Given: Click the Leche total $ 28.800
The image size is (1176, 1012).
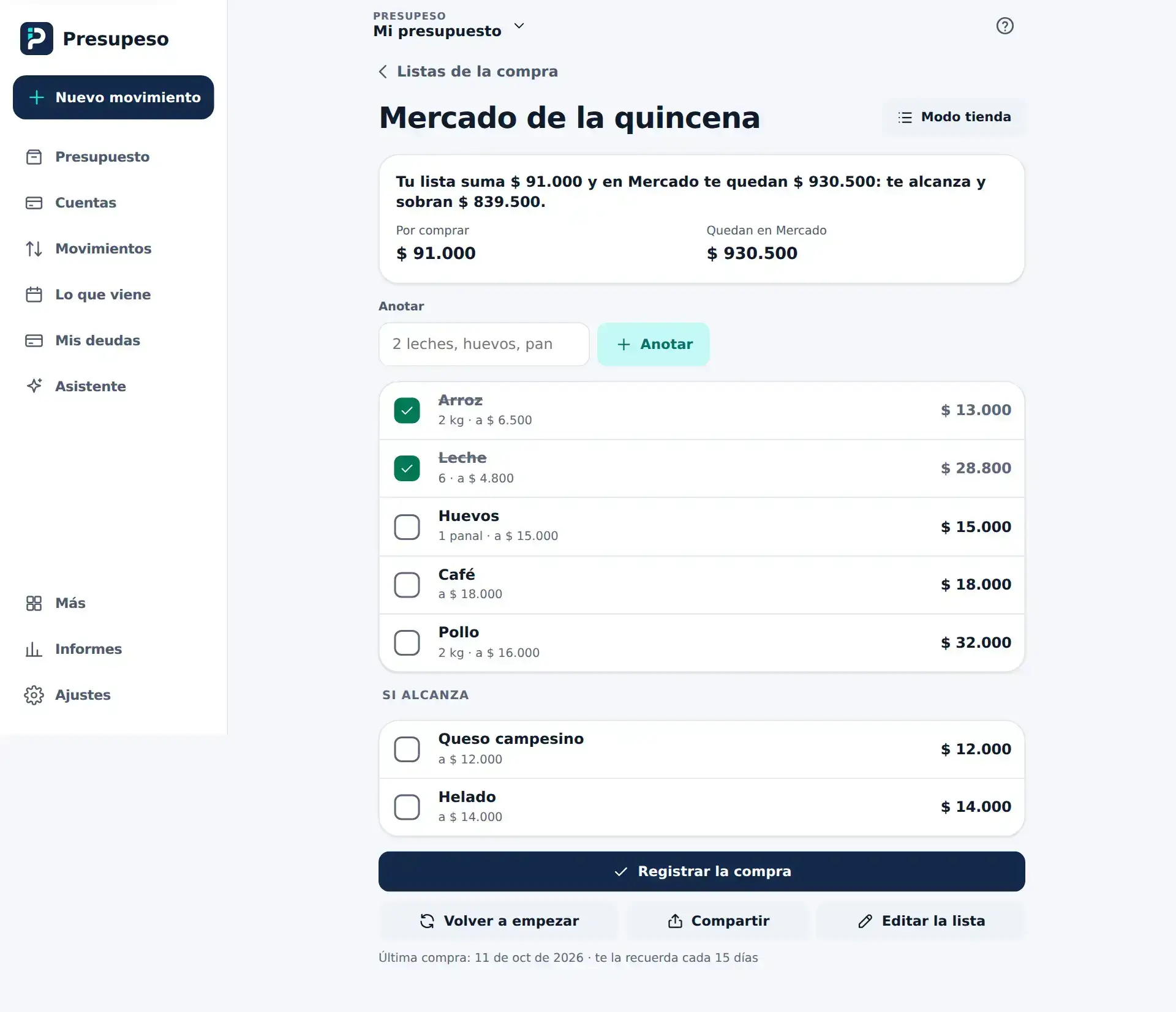Looking at the screenshot, I should click(976, 469).
